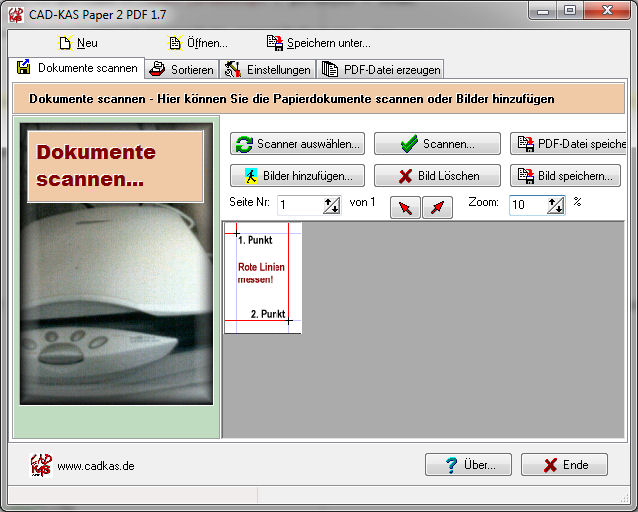
Task: Switch to the Sortieren tab
Action: click(x=181, y=69)
